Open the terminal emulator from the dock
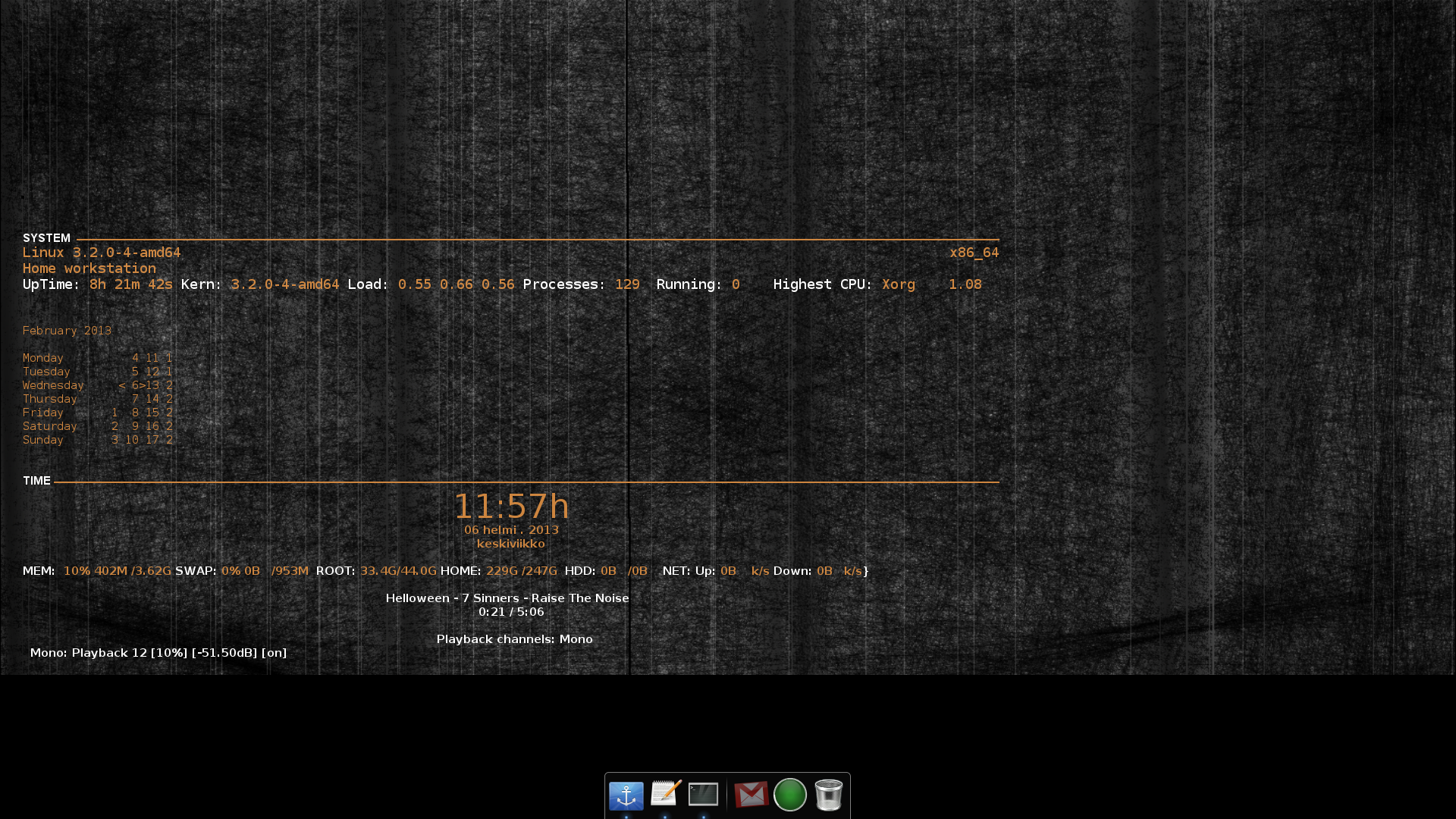1456x819 pixels. [x=704, y=795]
